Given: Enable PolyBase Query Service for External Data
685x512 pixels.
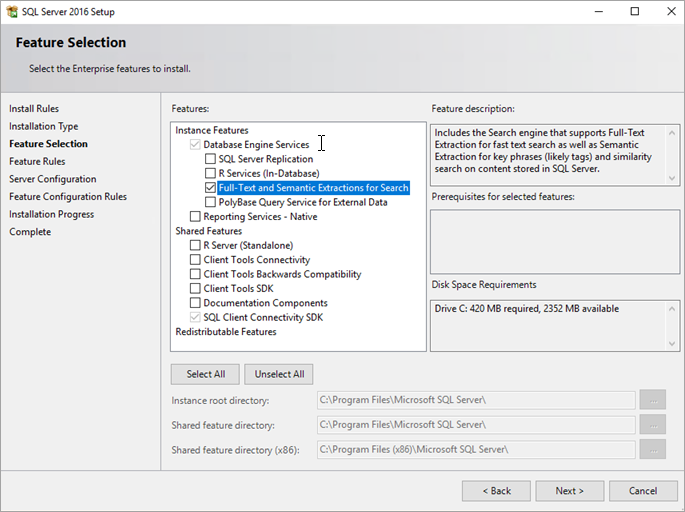Looking at the screenshot, I should 210,202.
